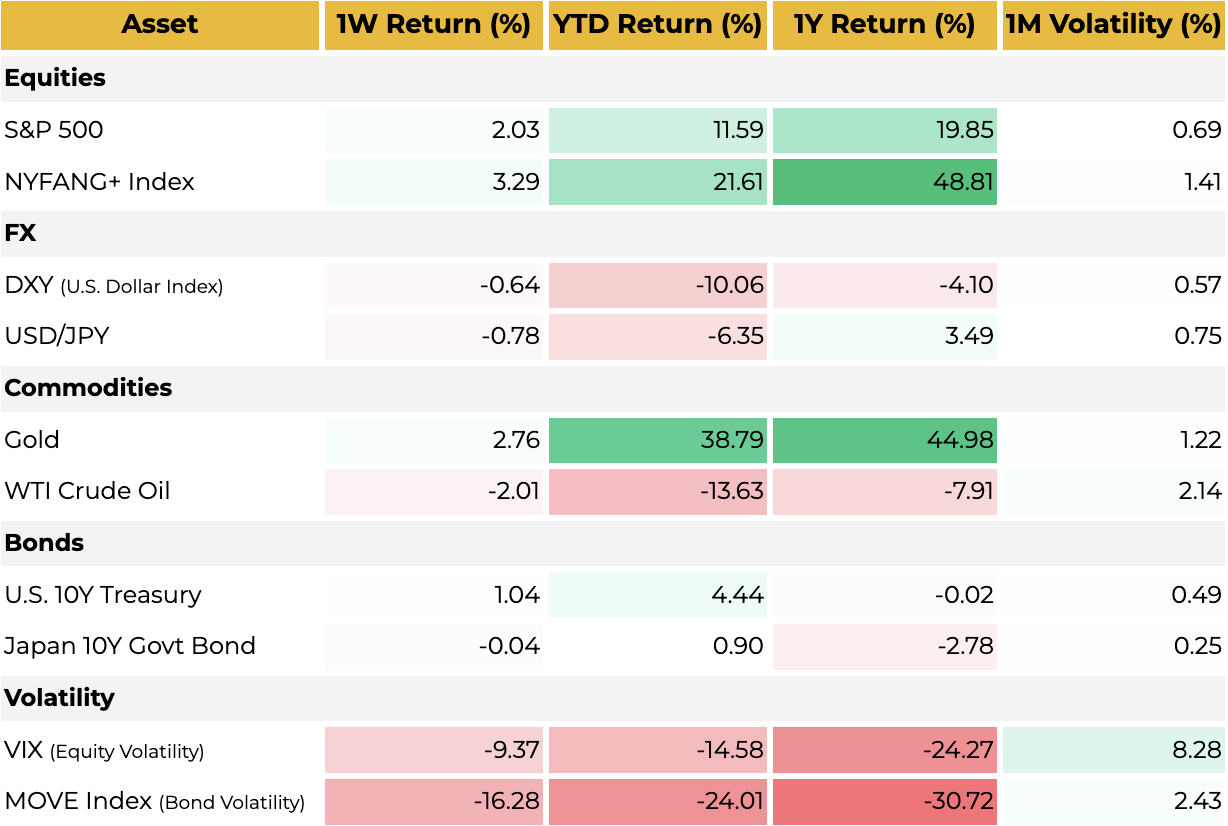The height and width of the screenshot is (826, 1228).
Task: Click the 1Y Return (%) header
Action: [884, 25]
